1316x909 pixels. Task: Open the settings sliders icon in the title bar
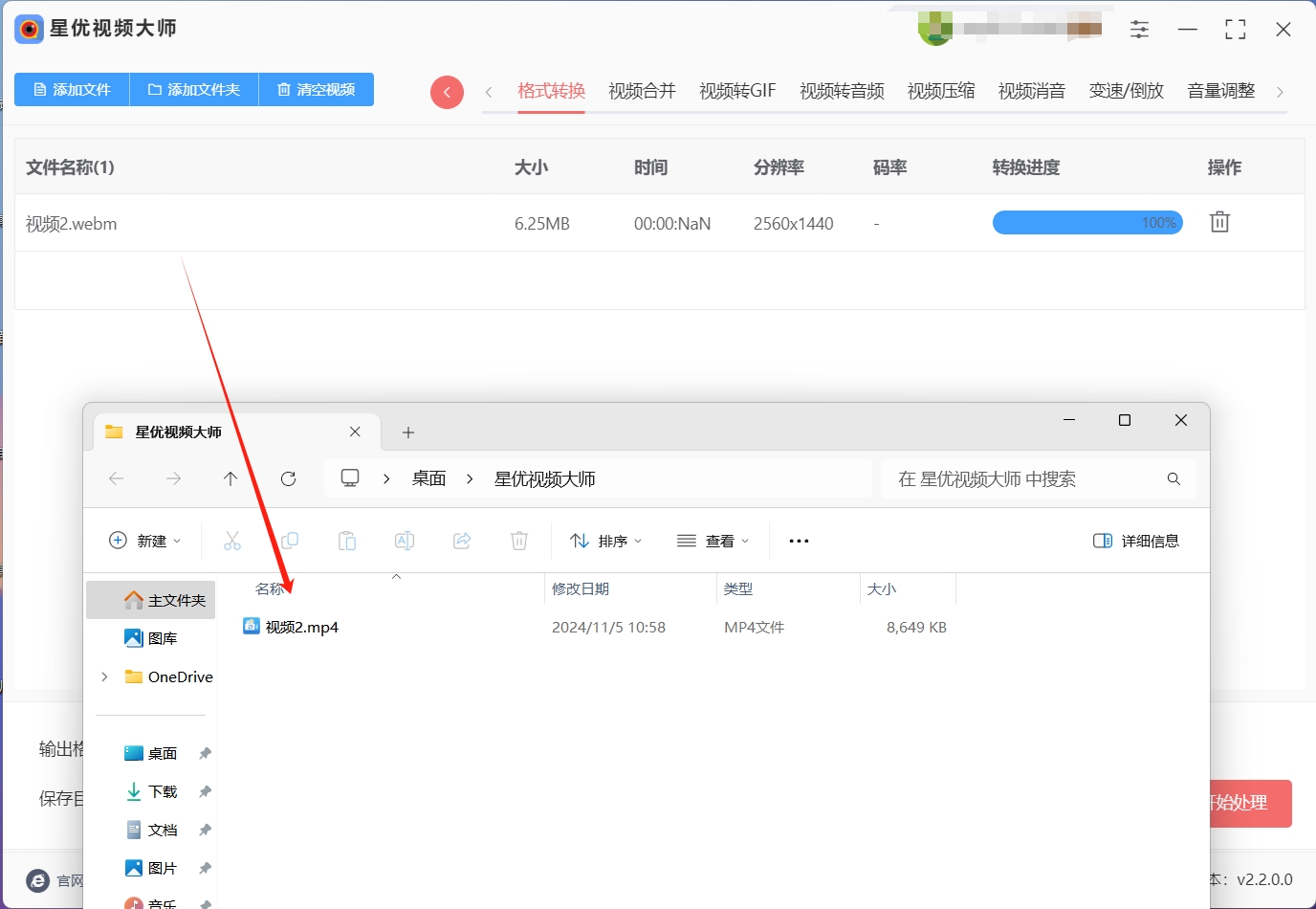click(x=1139, y=30)
